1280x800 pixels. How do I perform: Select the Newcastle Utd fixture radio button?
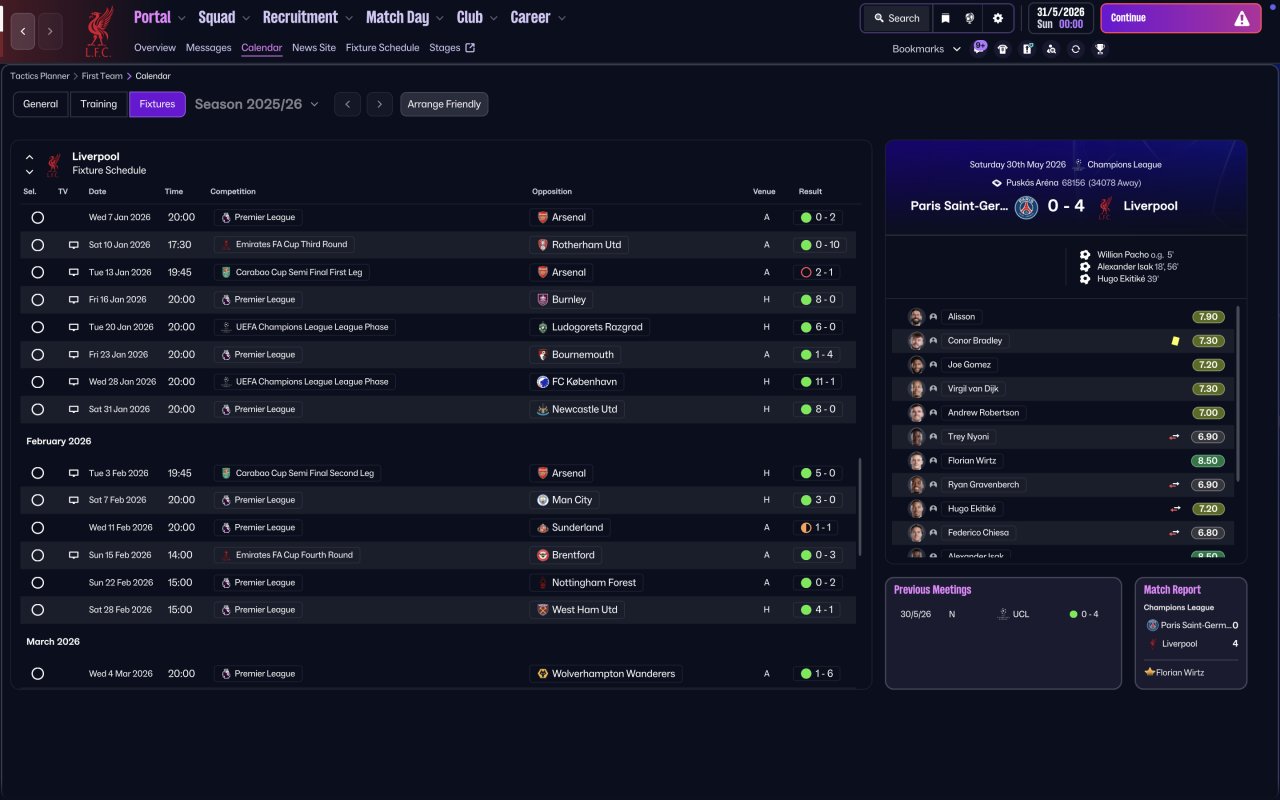[x=37, y=410]
